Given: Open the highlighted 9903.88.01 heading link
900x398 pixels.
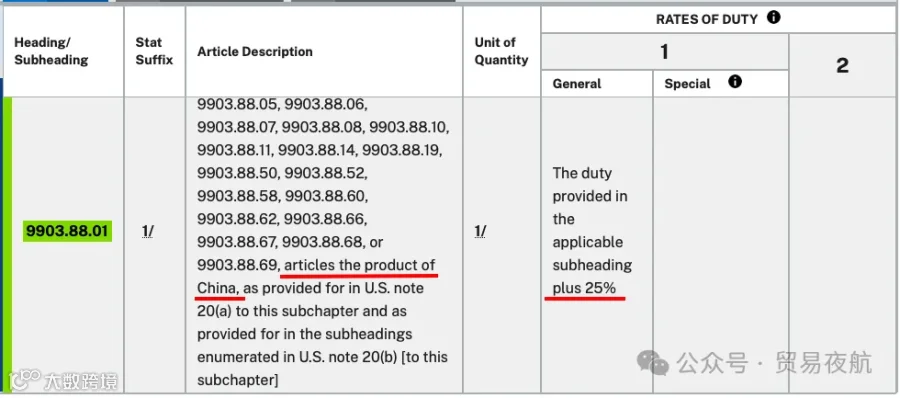Looking at the screenshot, I should click(x=67, y=231).
